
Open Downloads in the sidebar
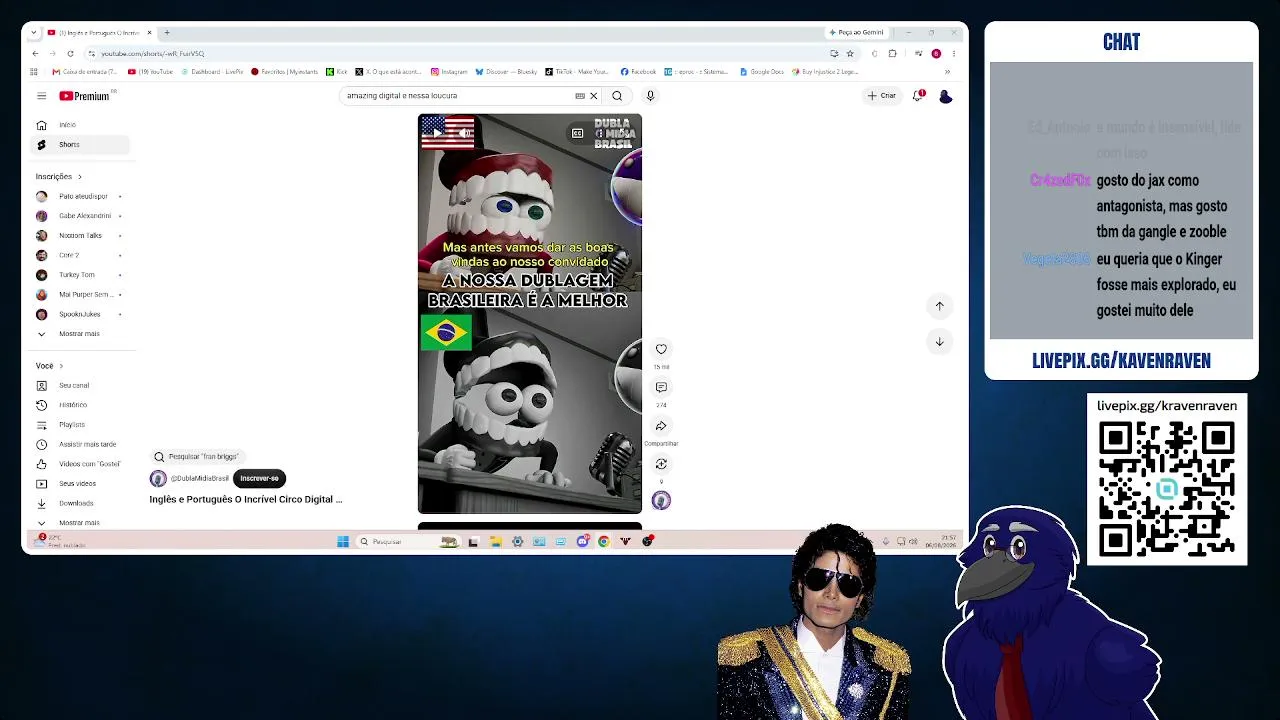[x=79, y=503]
